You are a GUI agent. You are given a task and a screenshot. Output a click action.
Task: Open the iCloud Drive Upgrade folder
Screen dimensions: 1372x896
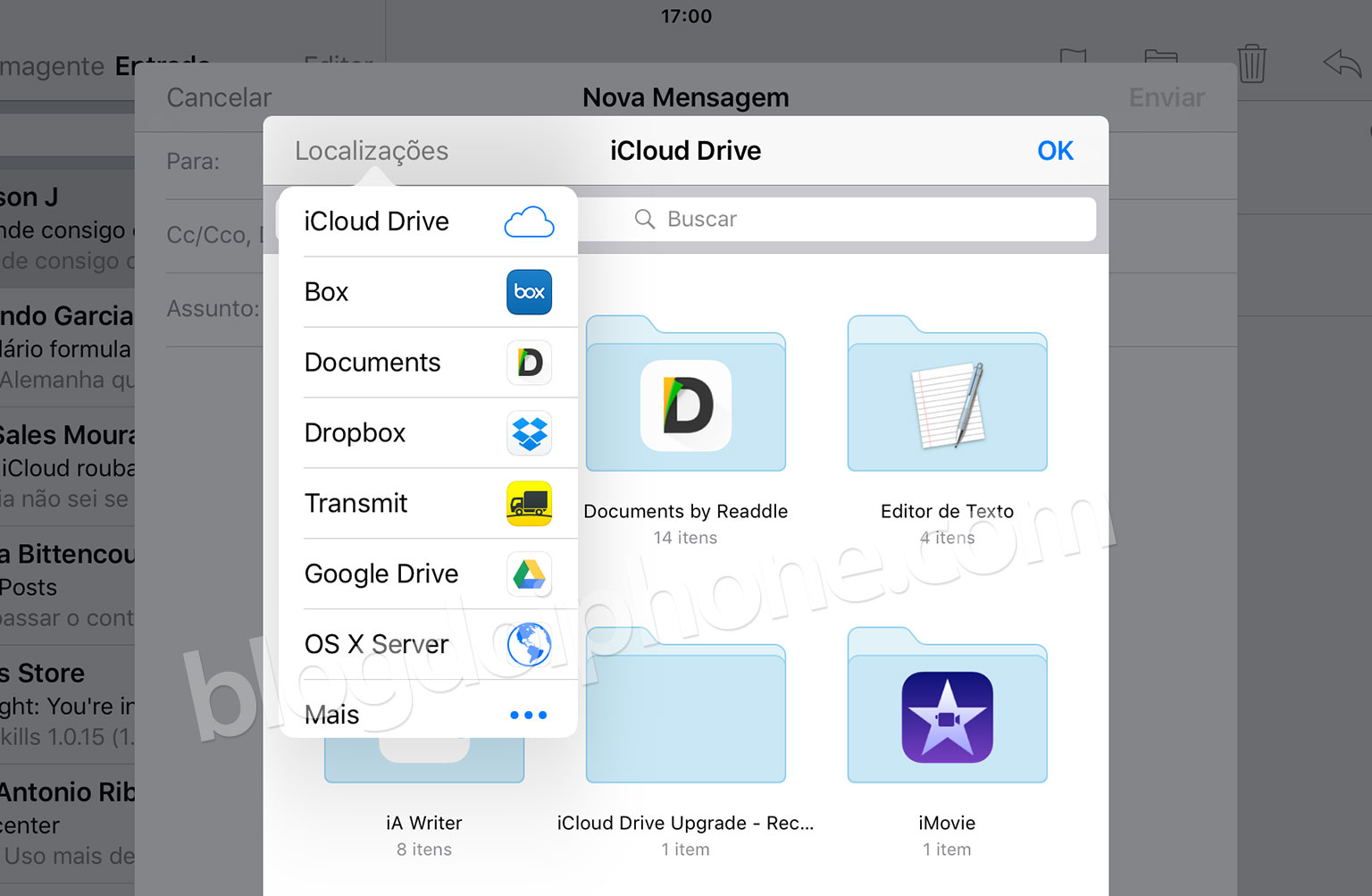tap(686, 705)
